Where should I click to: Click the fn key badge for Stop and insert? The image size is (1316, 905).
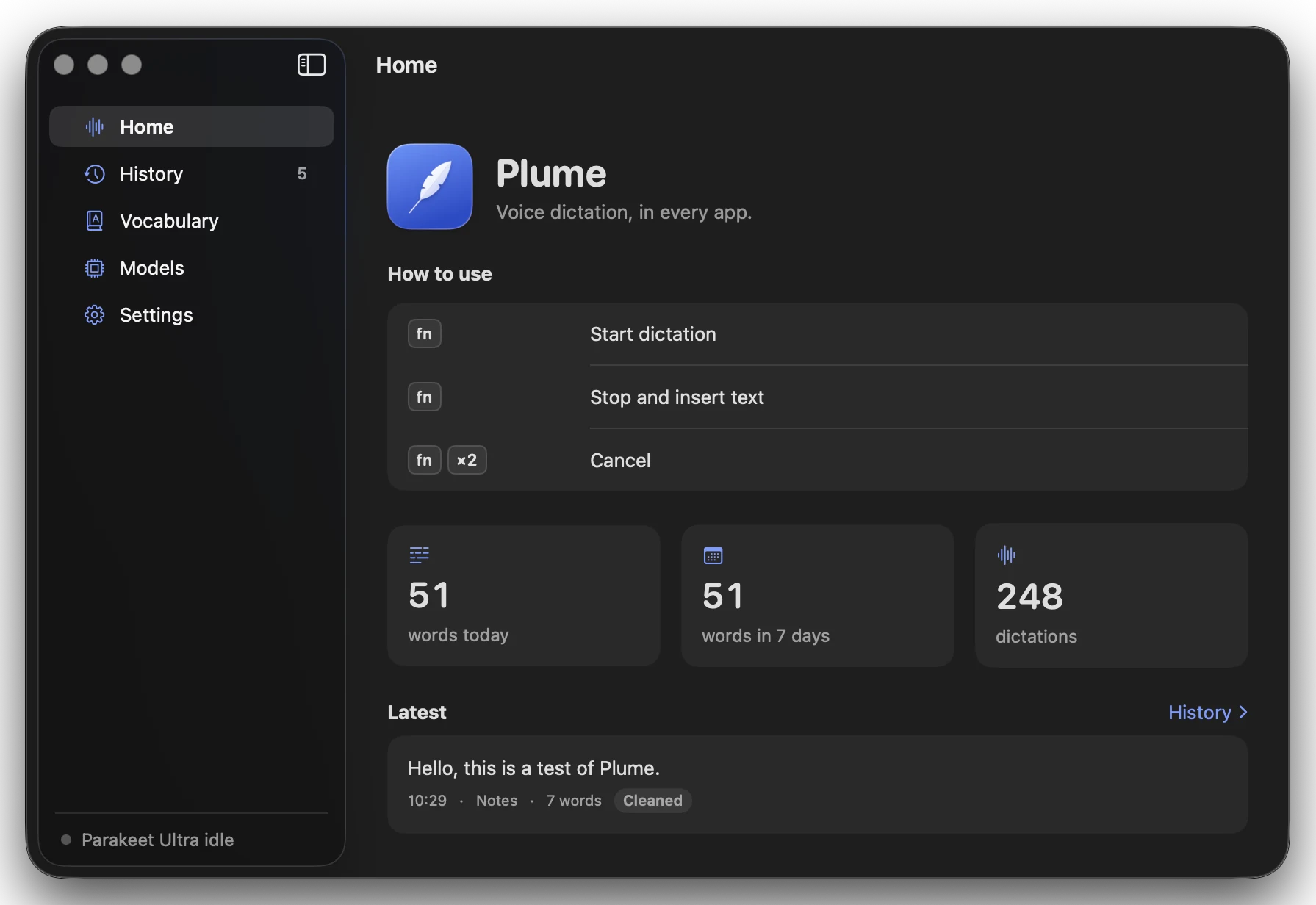[x=425, y=397]
